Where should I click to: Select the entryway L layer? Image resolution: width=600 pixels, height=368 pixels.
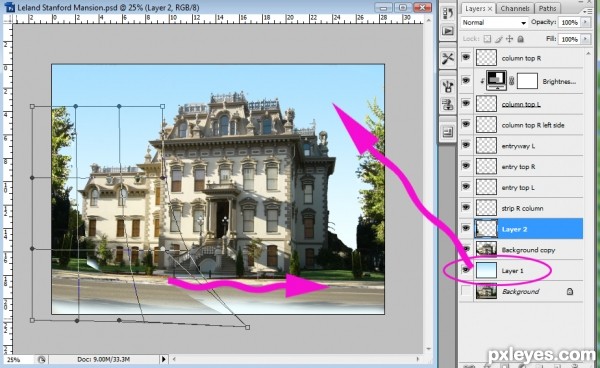coord(528,146)
